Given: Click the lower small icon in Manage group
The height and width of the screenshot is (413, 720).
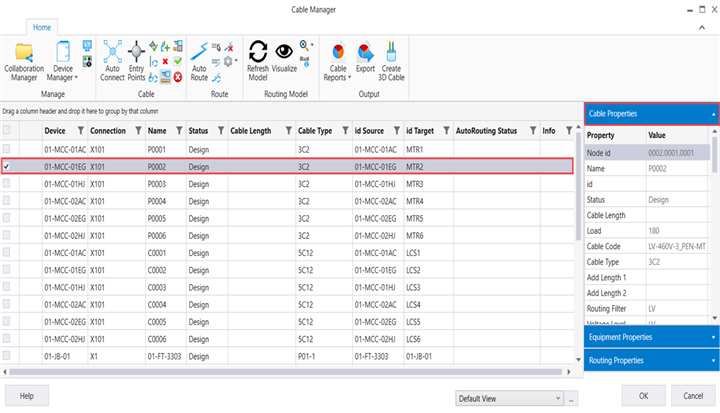Looking at the screenshot, I should tap(87, 61).
